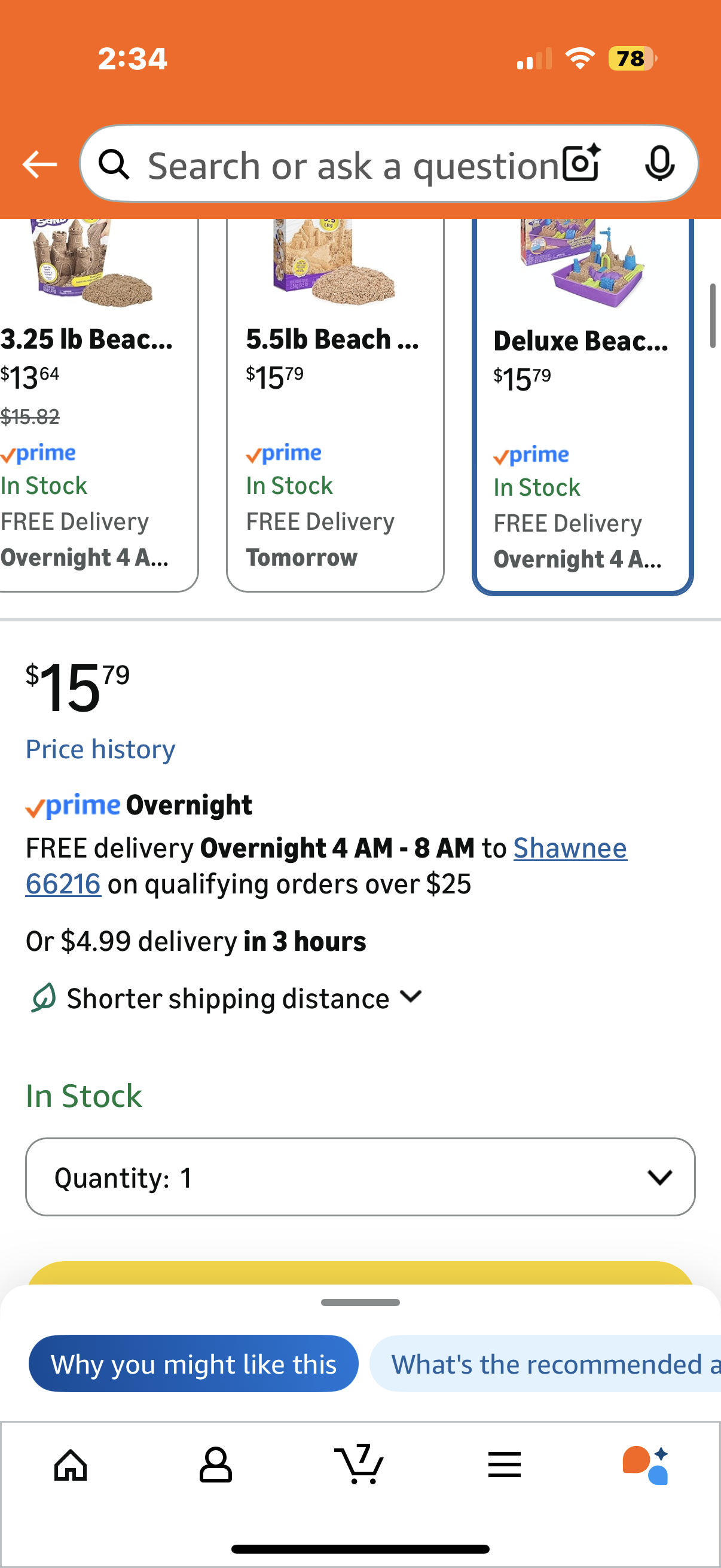Open the account profile icon
Screen dimensions: 721x1568
point(216,1465)
